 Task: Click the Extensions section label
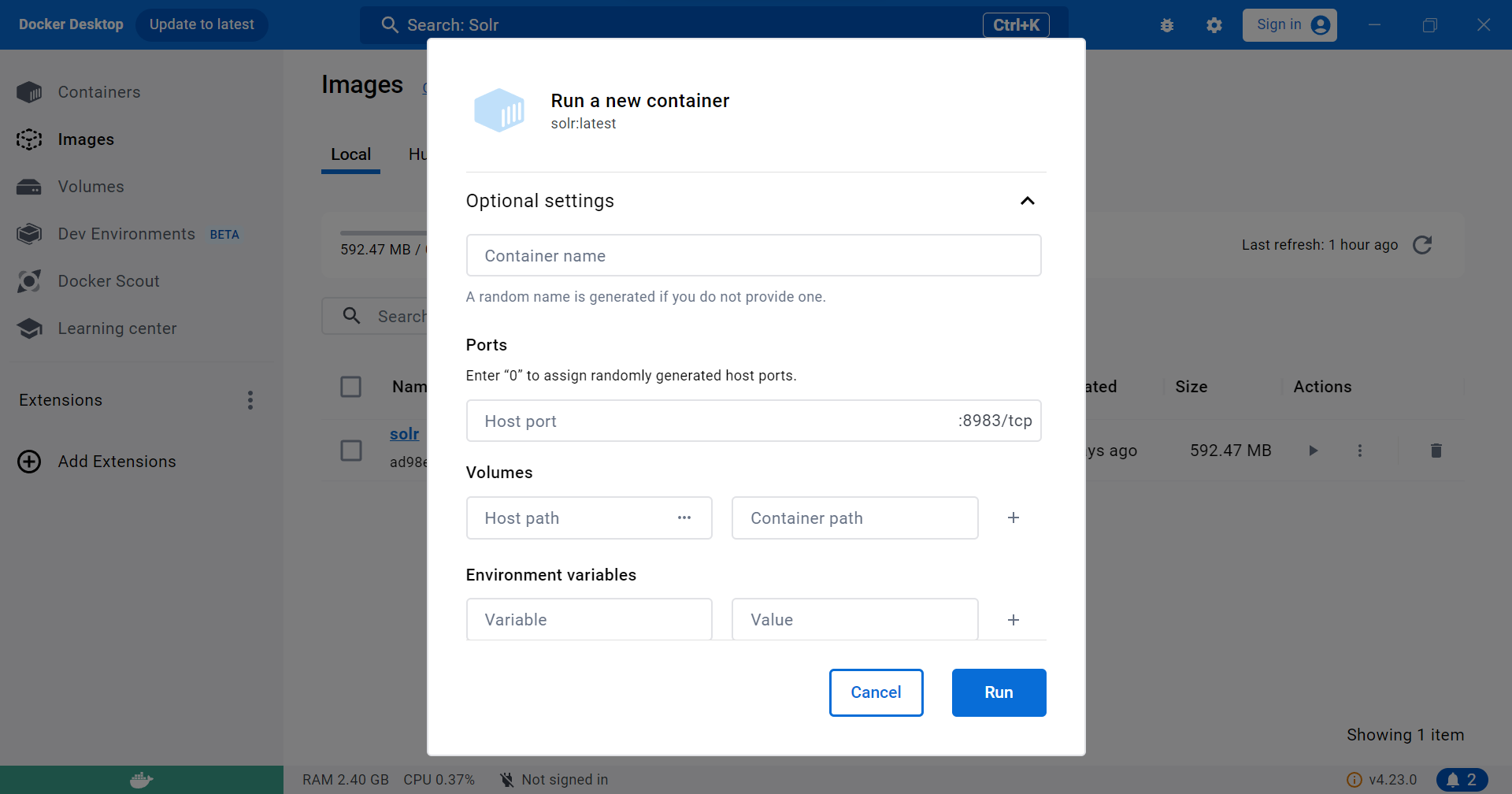coord(61,400)
